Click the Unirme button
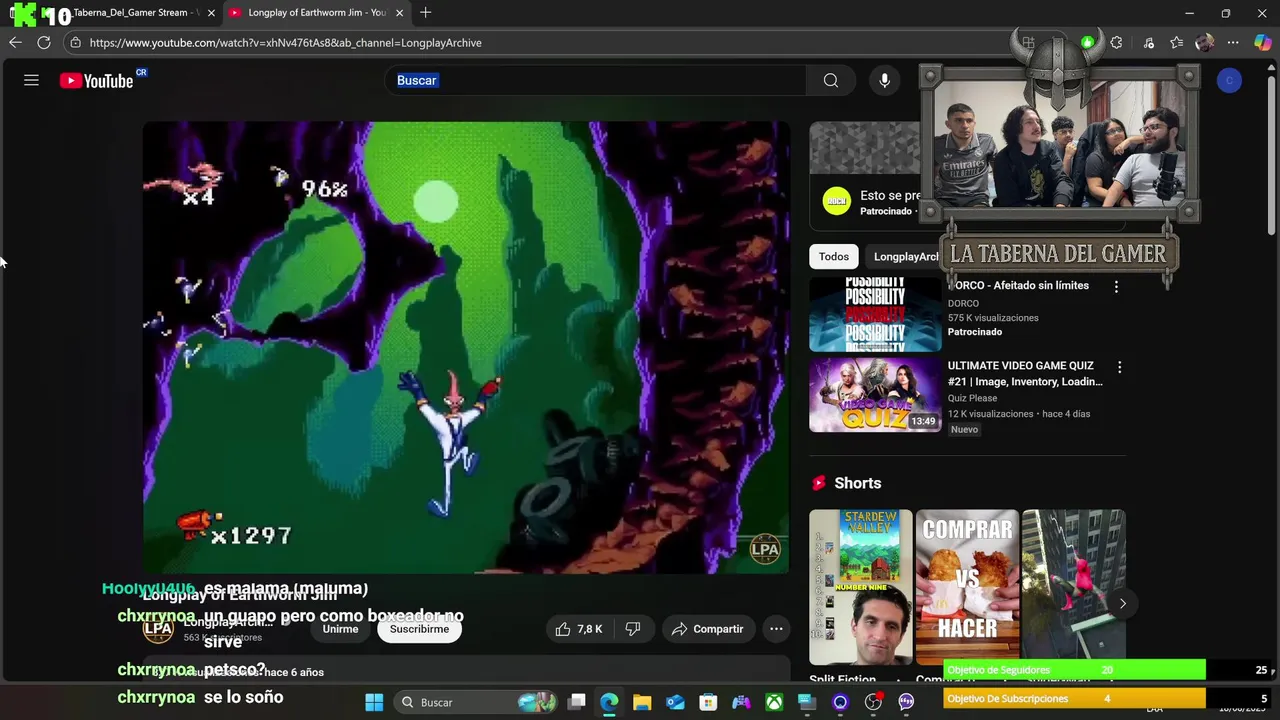This screenshot has height=720, width=1280. tap(340, 629)
